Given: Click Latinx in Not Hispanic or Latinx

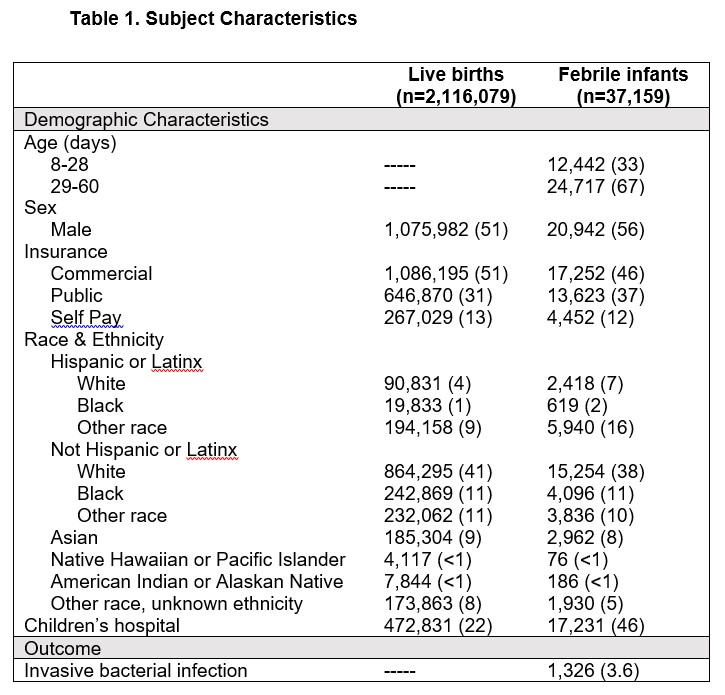Looking at the screenshot, I should [212, 450].
